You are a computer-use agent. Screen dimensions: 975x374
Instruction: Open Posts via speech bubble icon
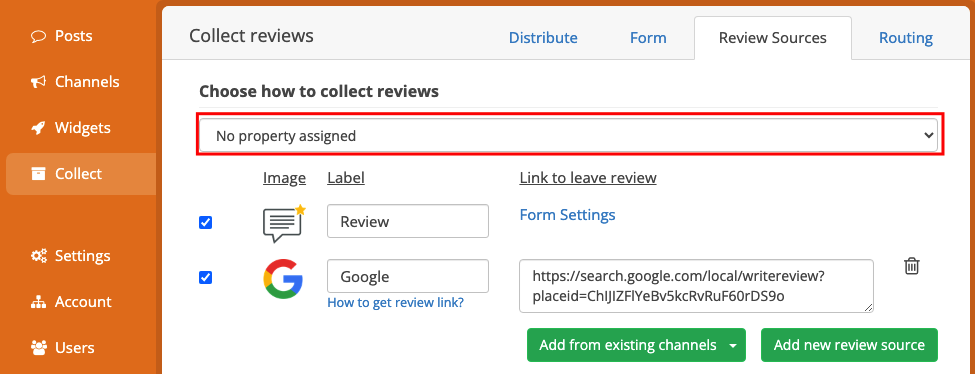point(39,36)
